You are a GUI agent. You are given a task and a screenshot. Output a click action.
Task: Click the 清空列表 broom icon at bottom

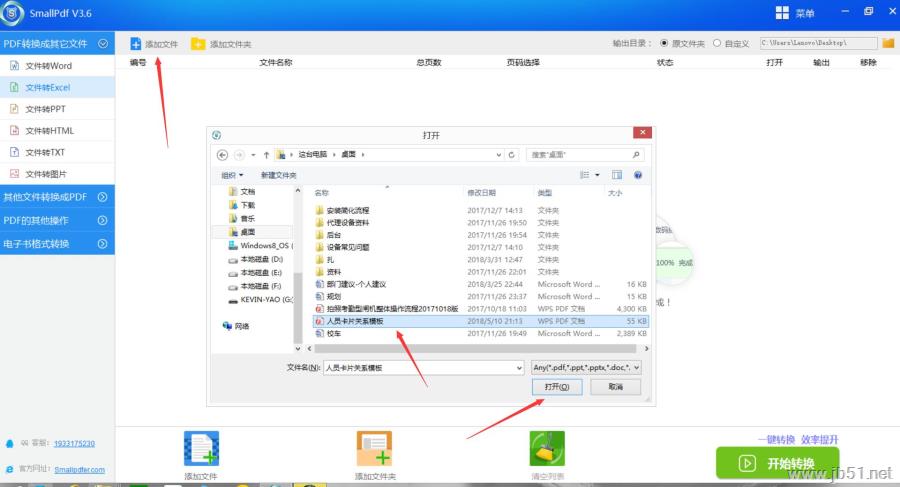[547, 449]
